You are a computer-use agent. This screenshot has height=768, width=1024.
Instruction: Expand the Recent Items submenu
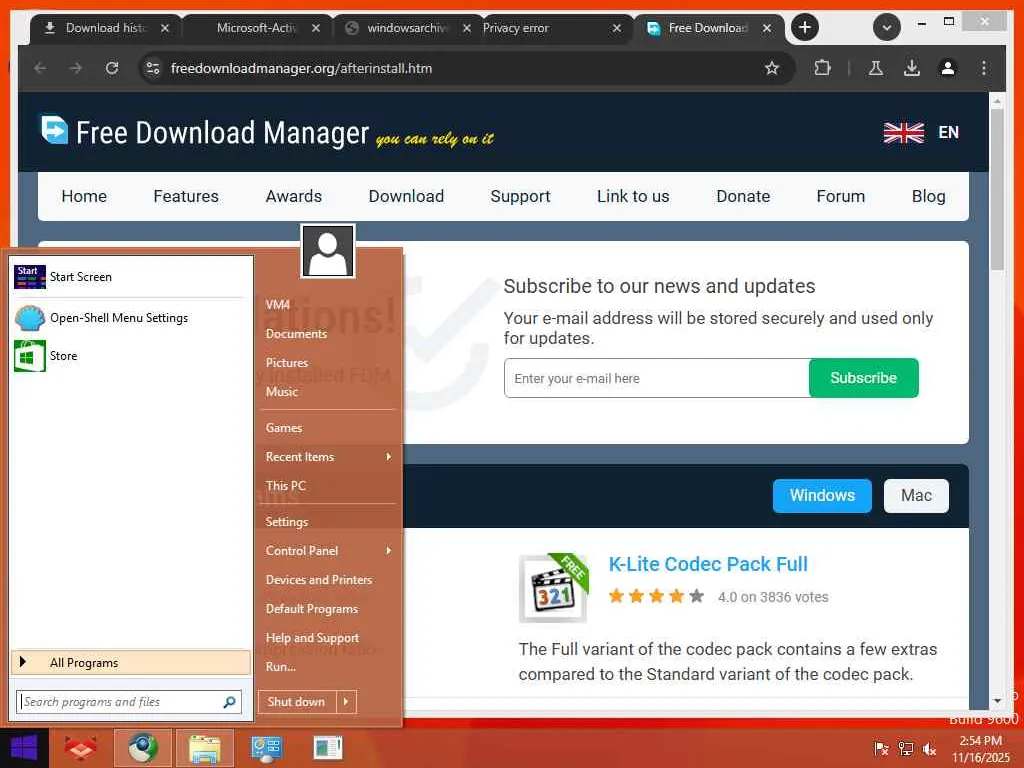coord(328,456)
